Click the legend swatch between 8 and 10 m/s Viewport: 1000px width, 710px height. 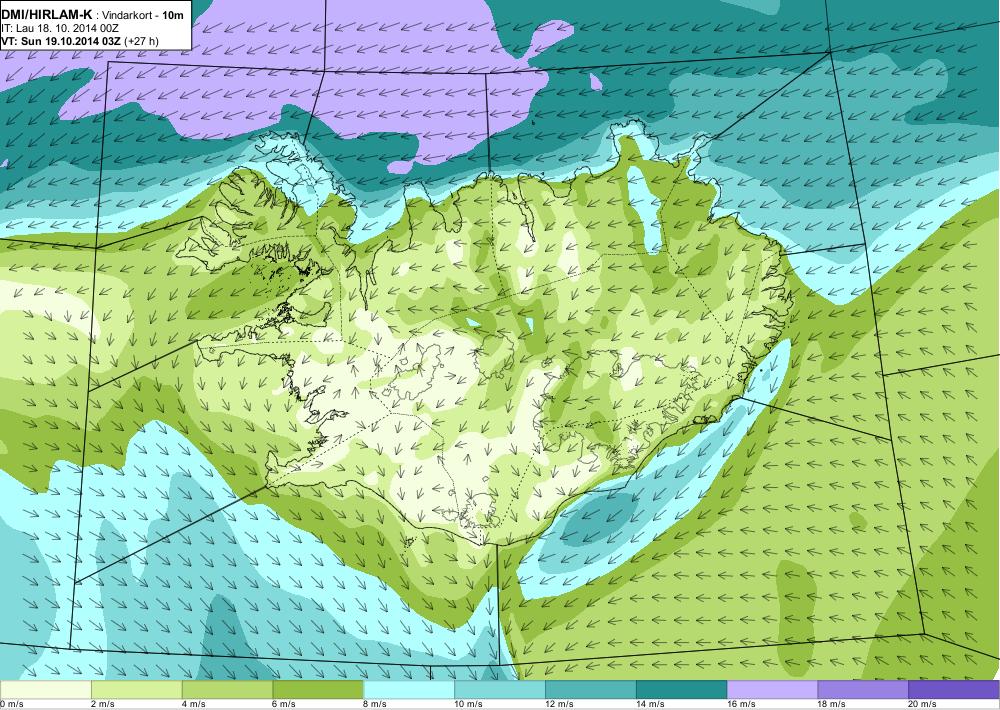(409, 690)
